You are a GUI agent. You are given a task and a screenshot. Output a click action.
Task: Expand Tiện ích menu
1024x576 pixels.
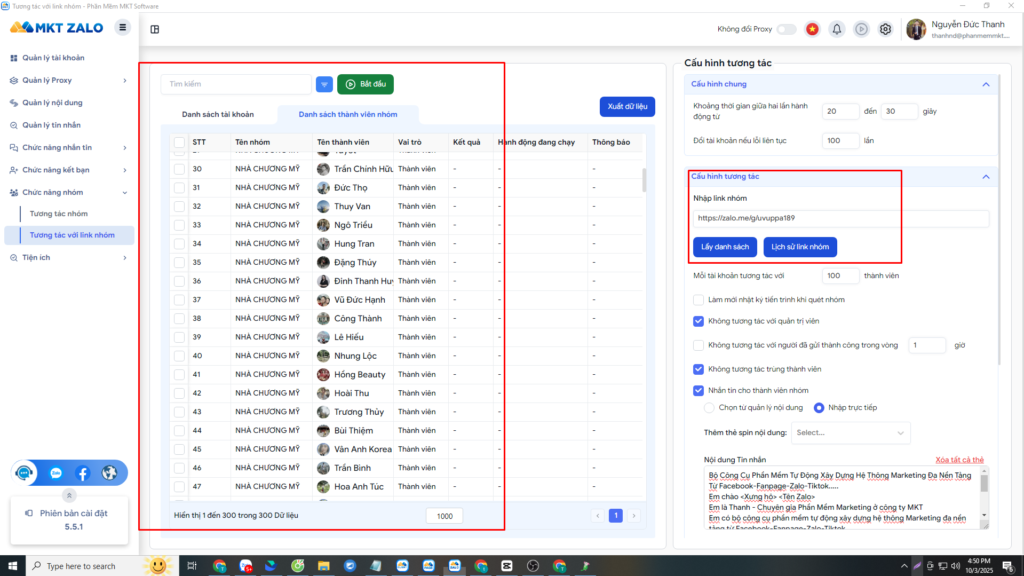pos(69,257)
